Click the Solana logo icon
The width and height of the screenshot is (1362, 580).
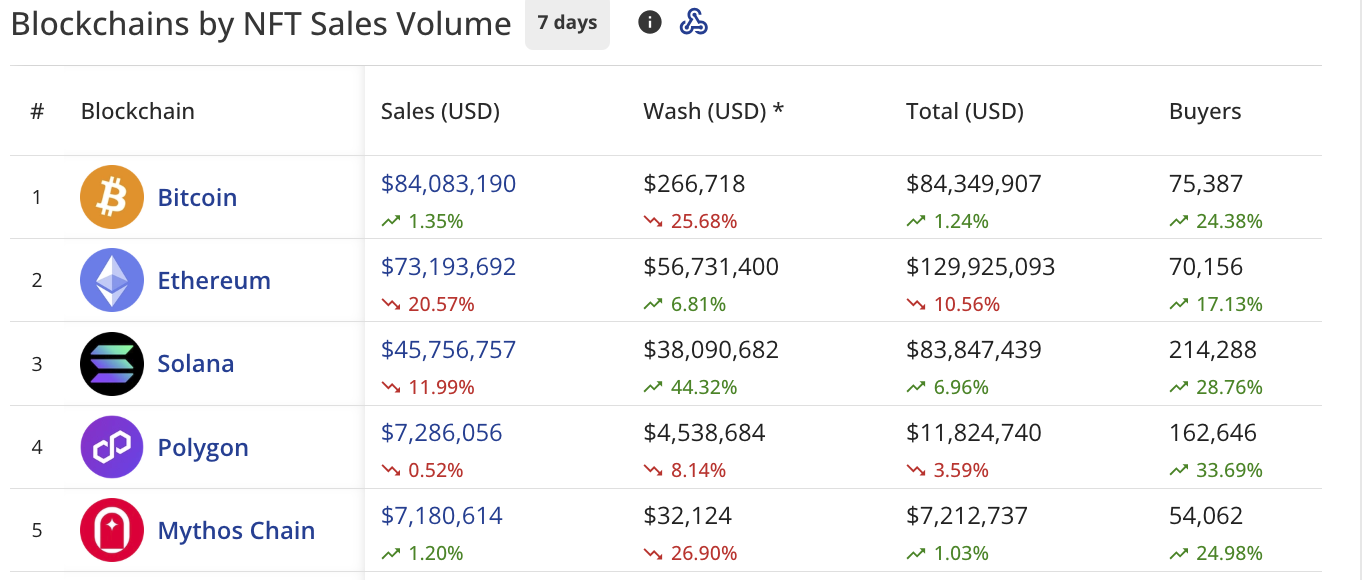[x=112, y=363]
